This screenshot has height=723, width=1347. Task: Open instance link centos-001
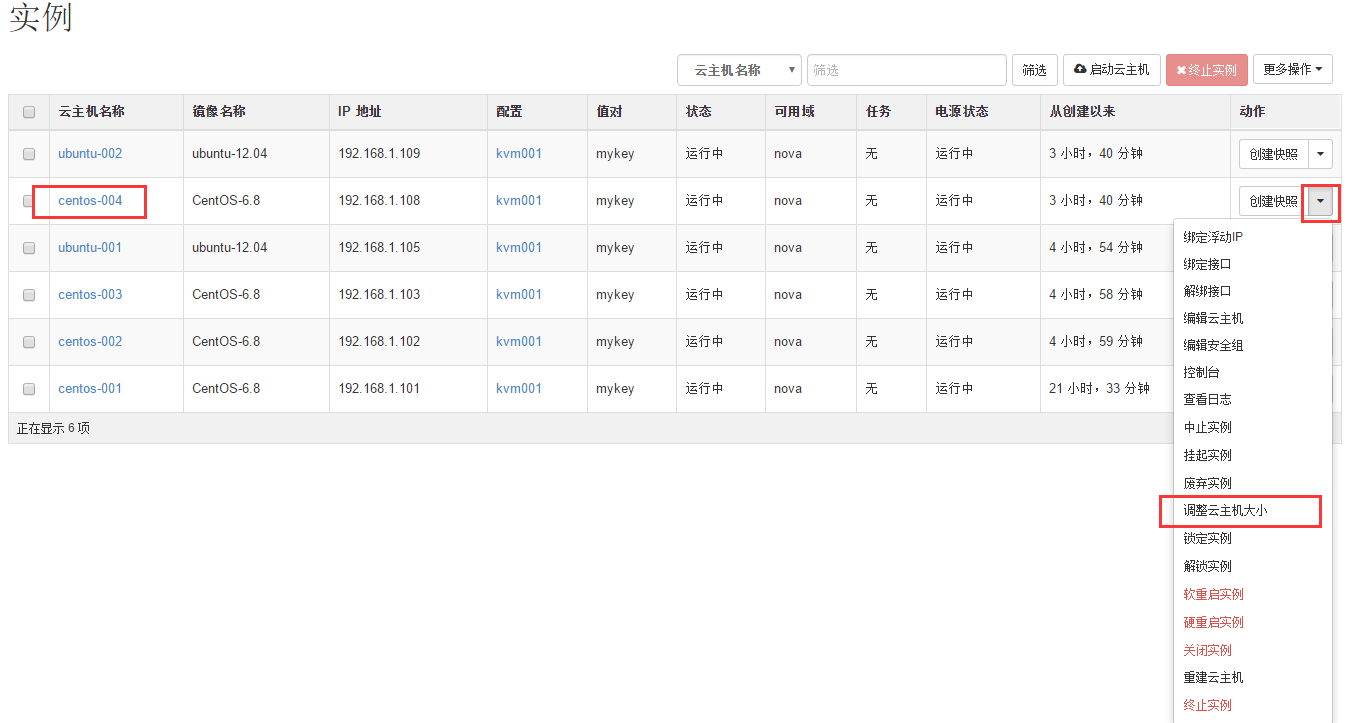tap(90, 389)
